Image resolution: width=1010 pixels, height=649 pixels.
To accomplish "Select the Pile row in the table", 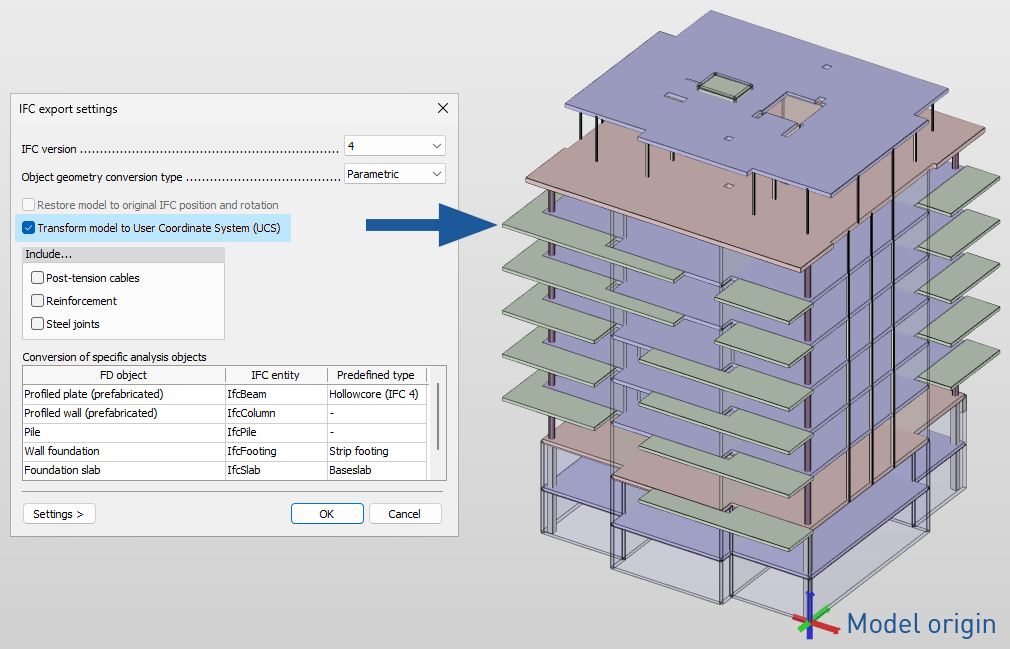I will coord(120,432).
